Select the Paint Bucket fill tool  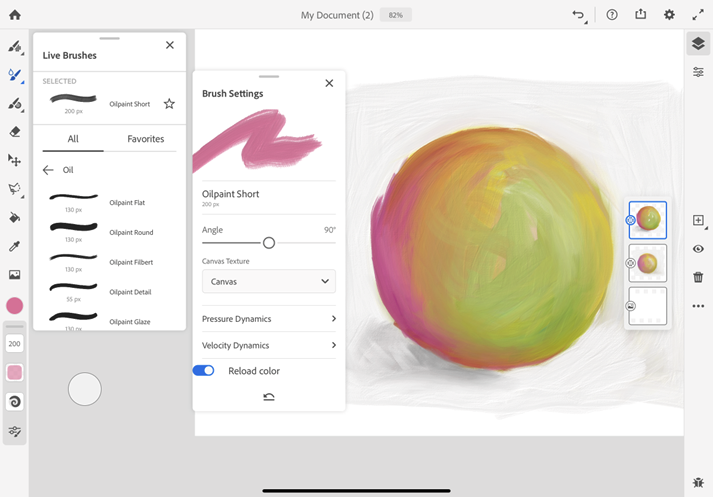[15, 217]
